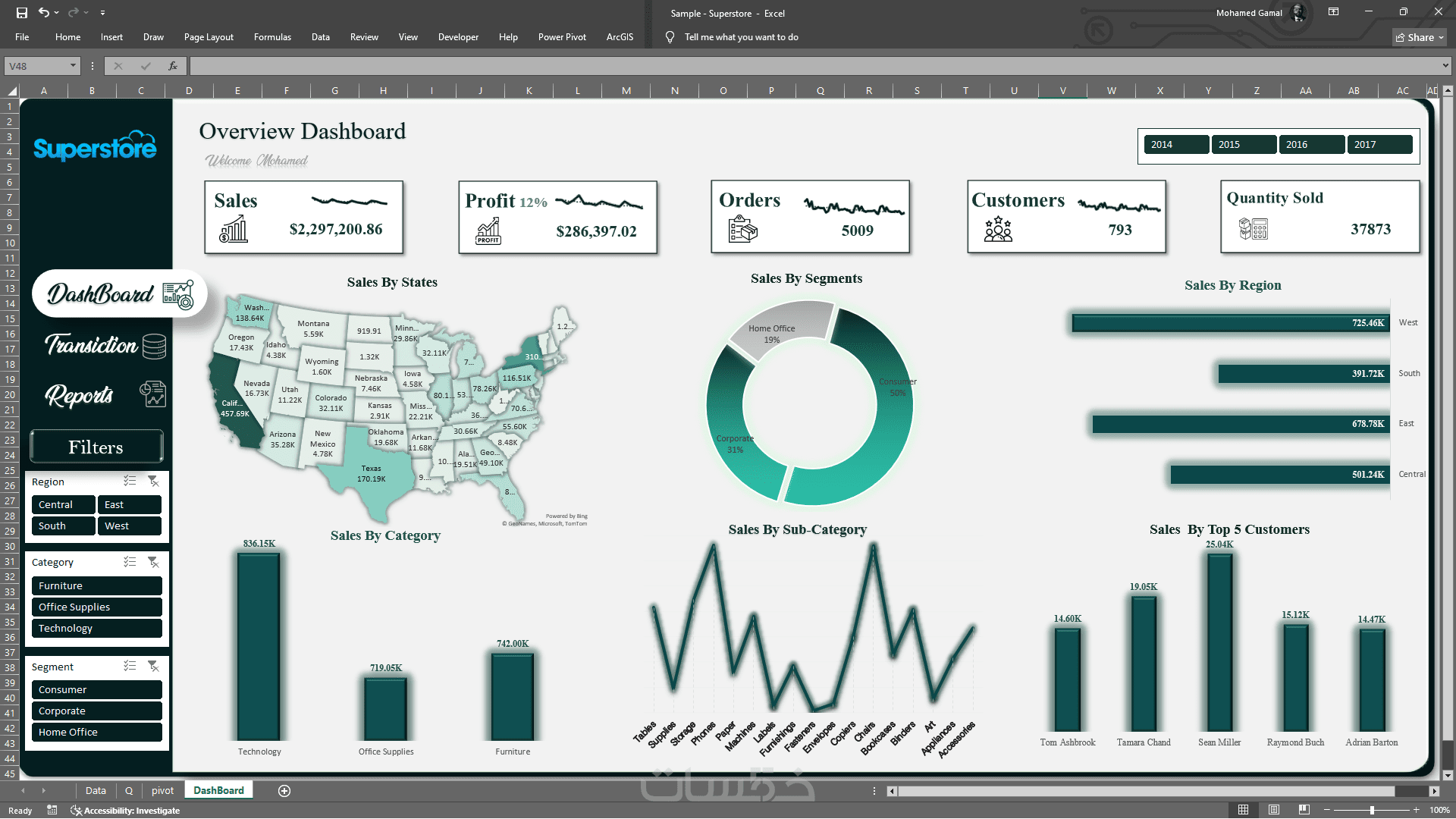Image resolution: width=1456 pixels, height=819 pixels.
Task: Open the Power Pivot ribbon tab
Action: click(561, 37)
